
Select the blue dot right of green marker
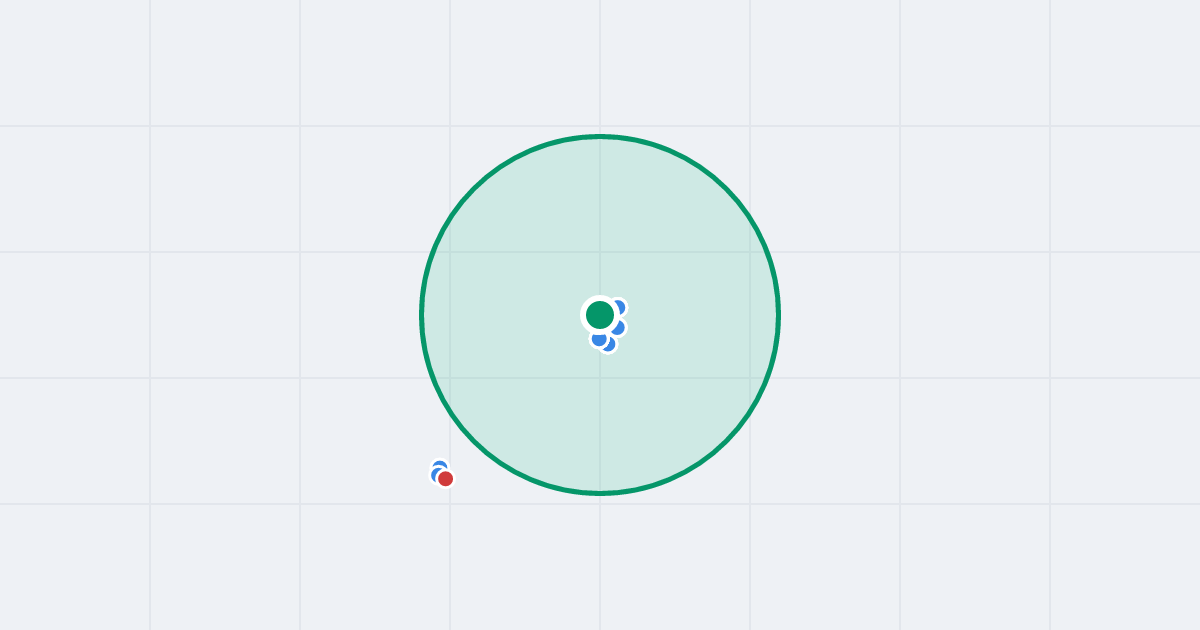618,327
